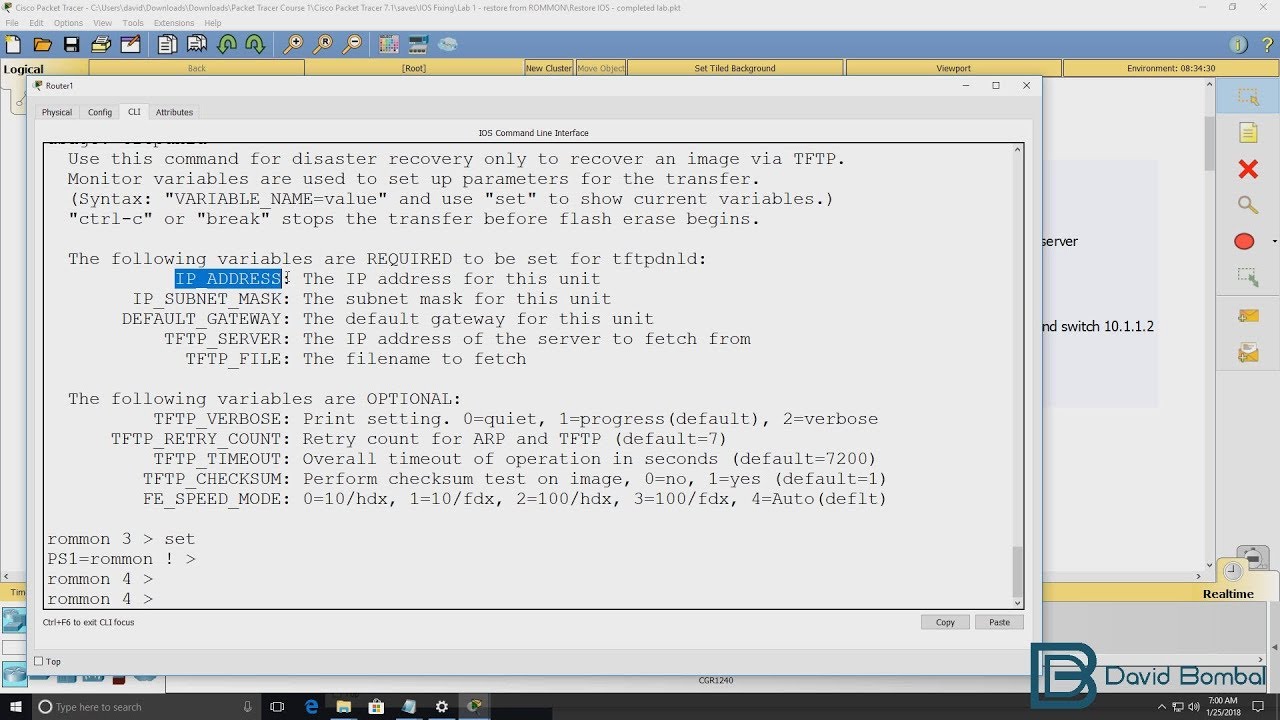1280x720 pixels.
Task: Pick the red ellipse shape tool
Action: pos(1244,241)
